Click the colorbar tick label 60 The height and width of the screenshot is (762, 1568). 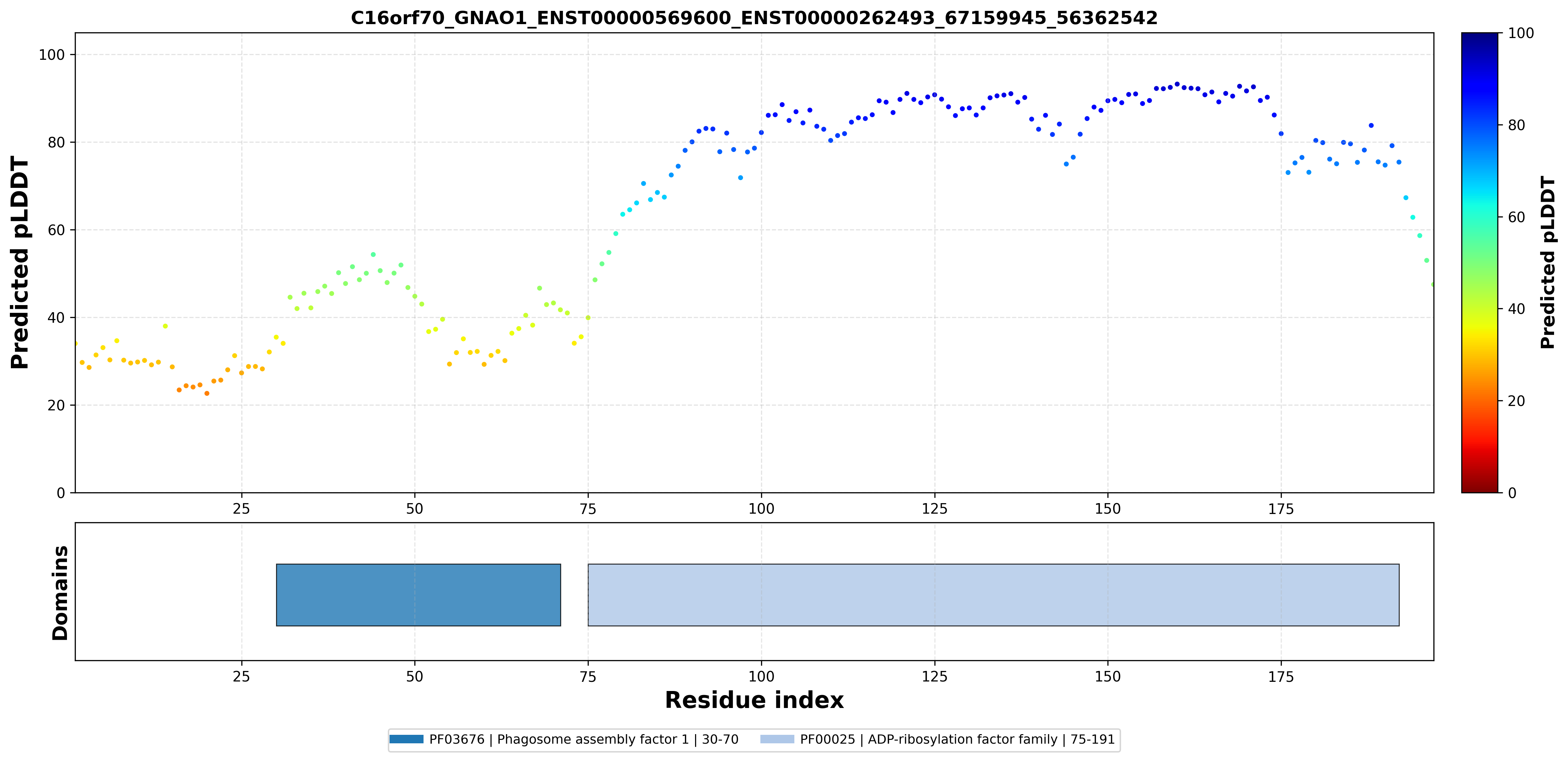click(x=1516, y=217)
